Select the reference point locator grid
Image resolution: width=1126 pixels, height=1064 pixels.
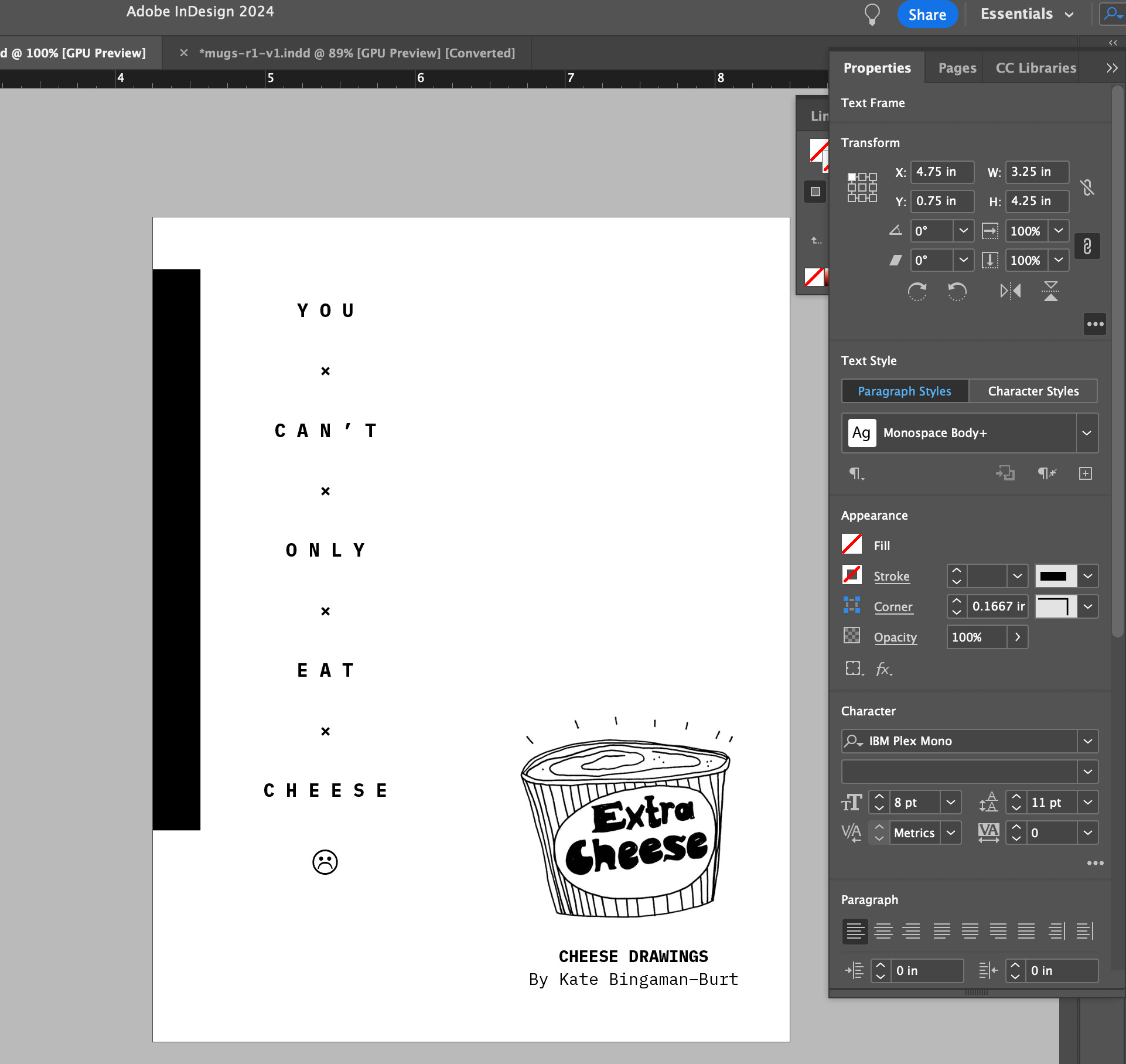pos(862,187)
